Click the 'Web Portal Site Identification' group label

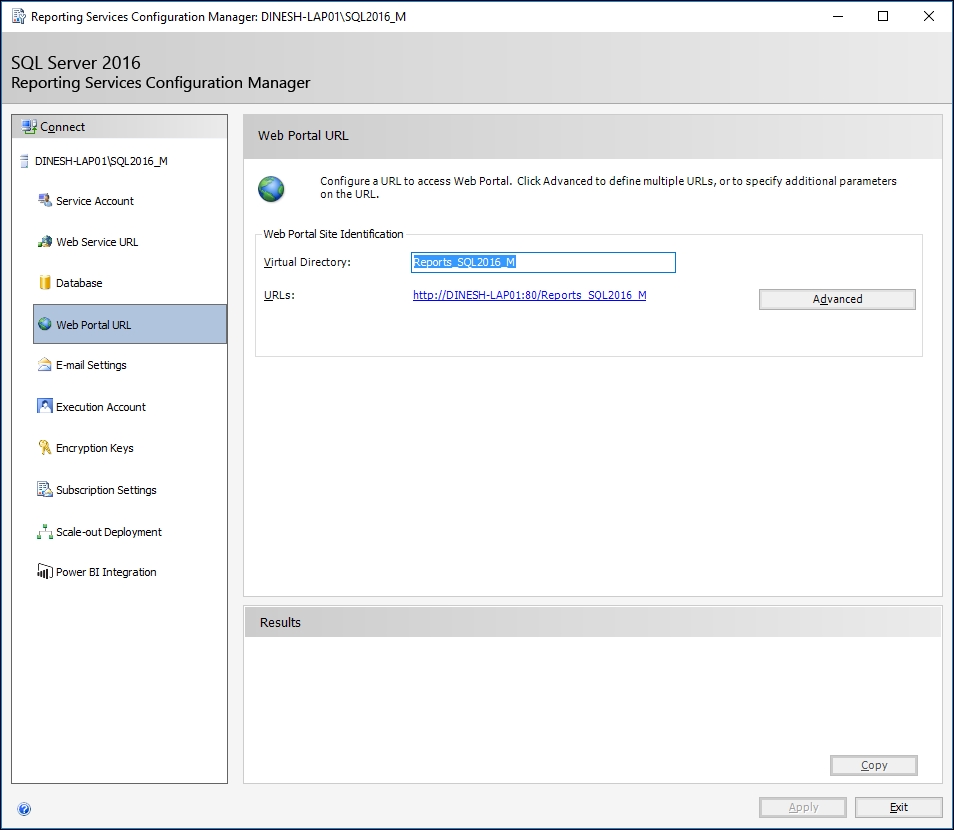click(x=333, y=234)
